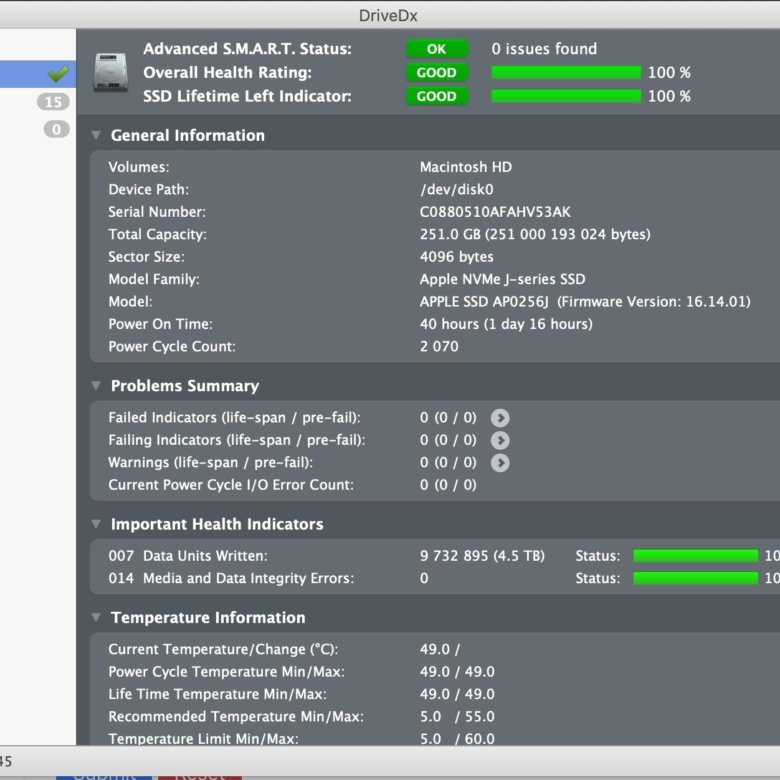Screen dimensions: 780x780
Task: Collapse the Problems Summary section
Action: click(96, 386)
